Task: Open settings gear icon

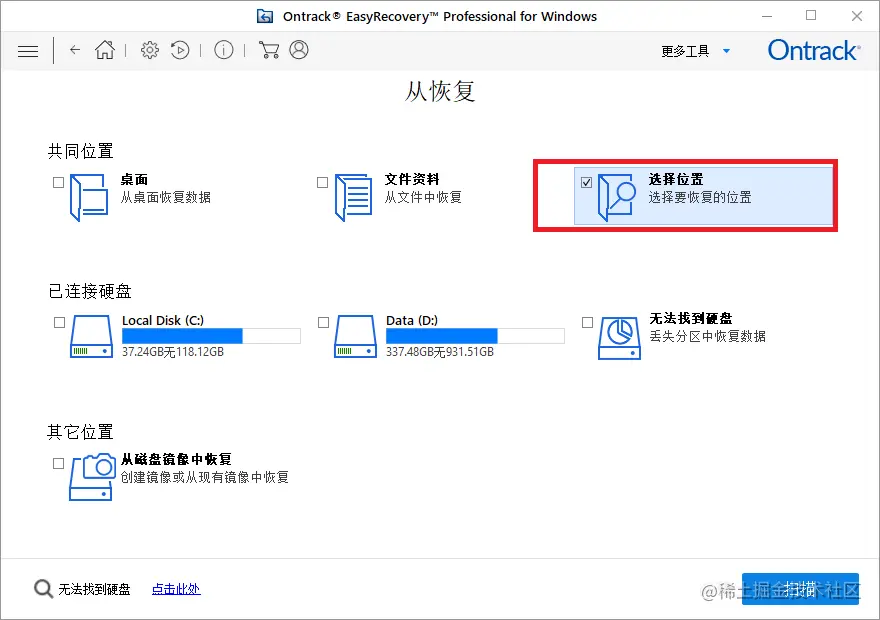Action: (x=150, y=50)
